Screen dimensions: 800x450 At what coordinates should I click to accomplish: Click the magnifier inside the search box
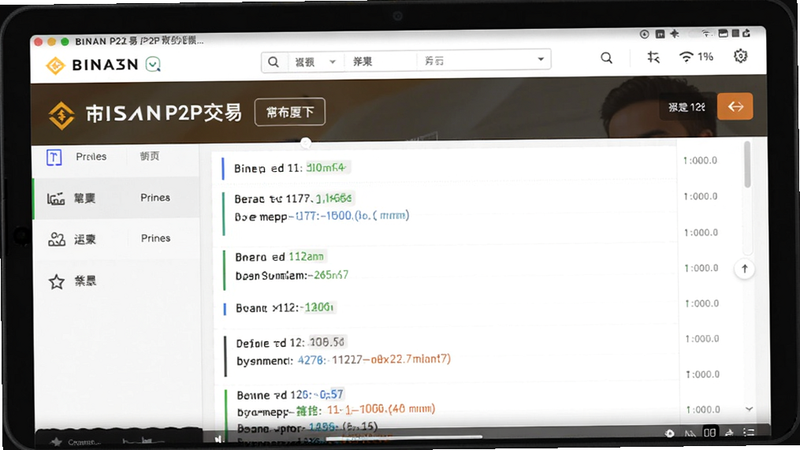(x=273, y=62)
